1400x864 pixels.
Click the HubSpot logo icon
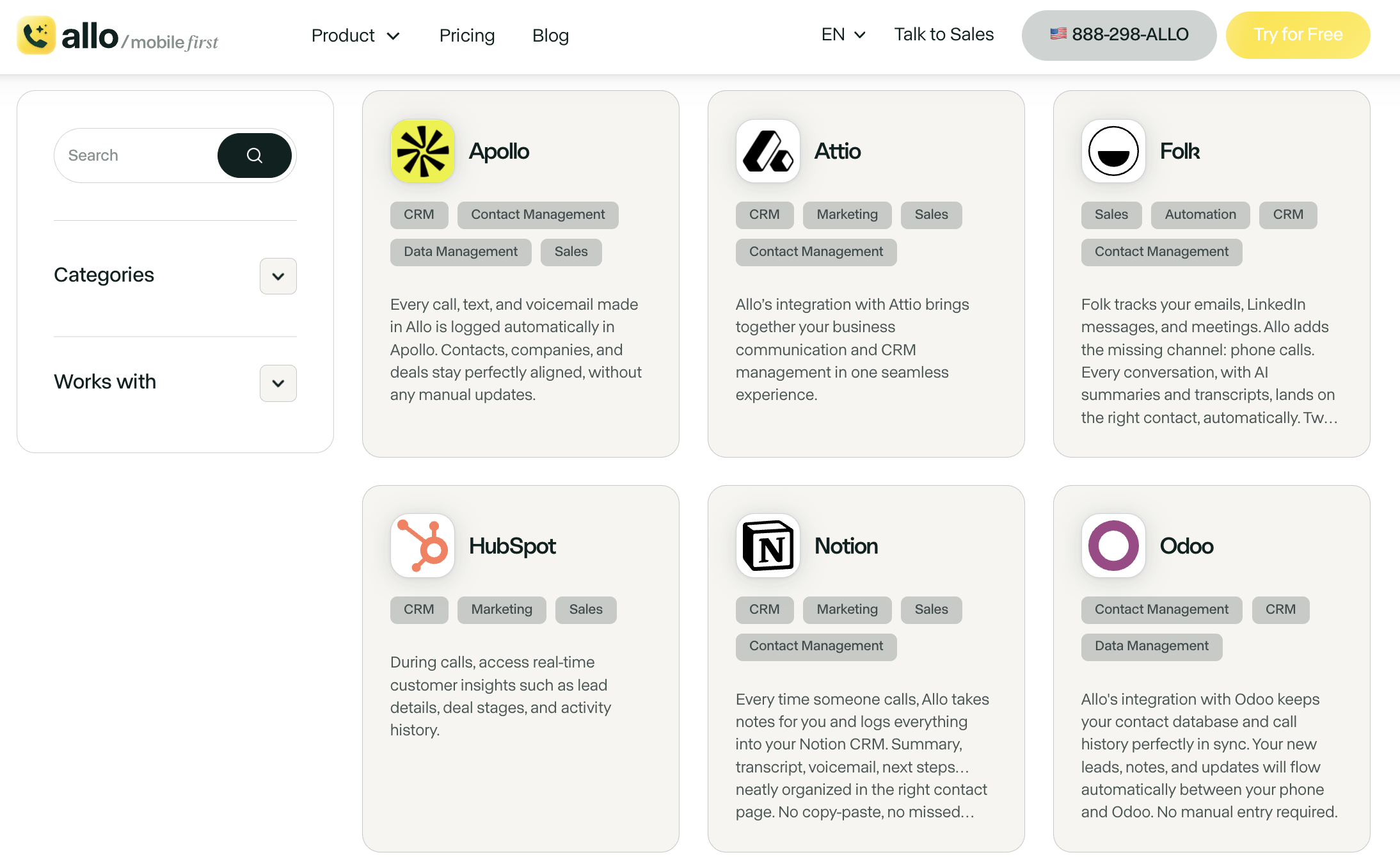pyautogui.click(x=422, y=546)
